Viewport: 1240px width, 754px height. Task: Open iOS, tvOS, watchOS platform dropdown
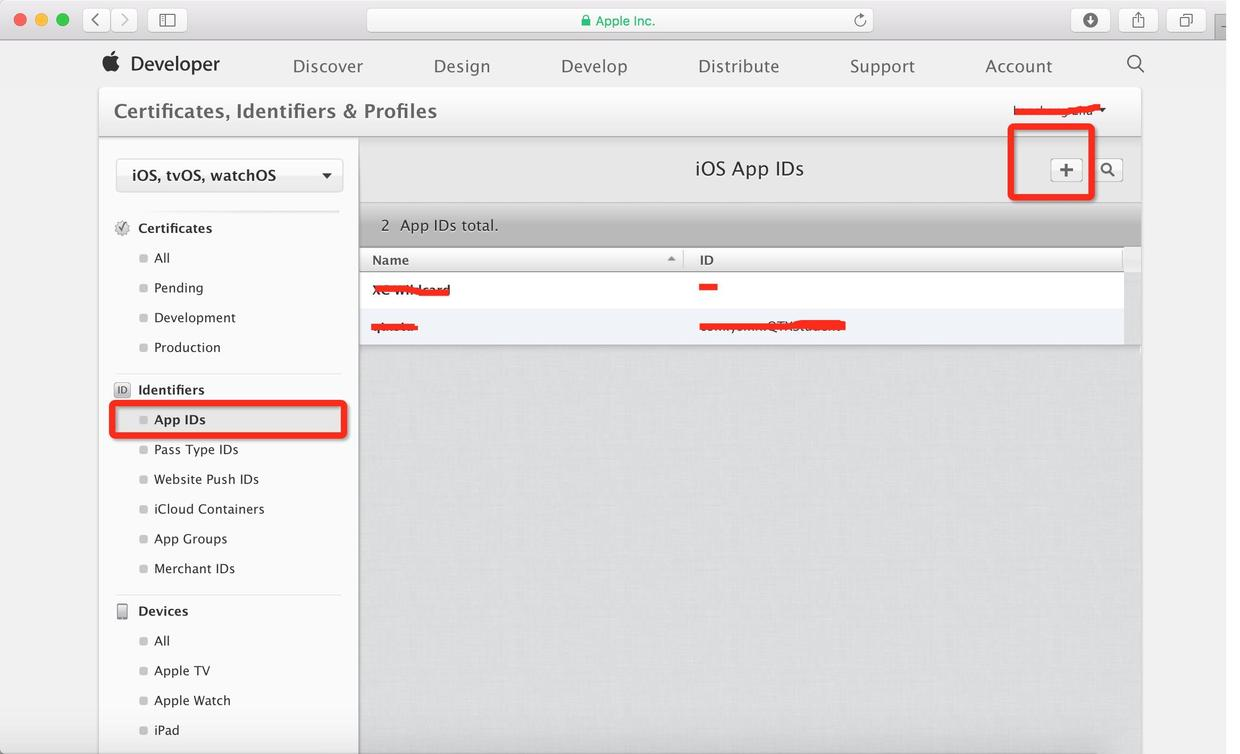click(230, 175)
